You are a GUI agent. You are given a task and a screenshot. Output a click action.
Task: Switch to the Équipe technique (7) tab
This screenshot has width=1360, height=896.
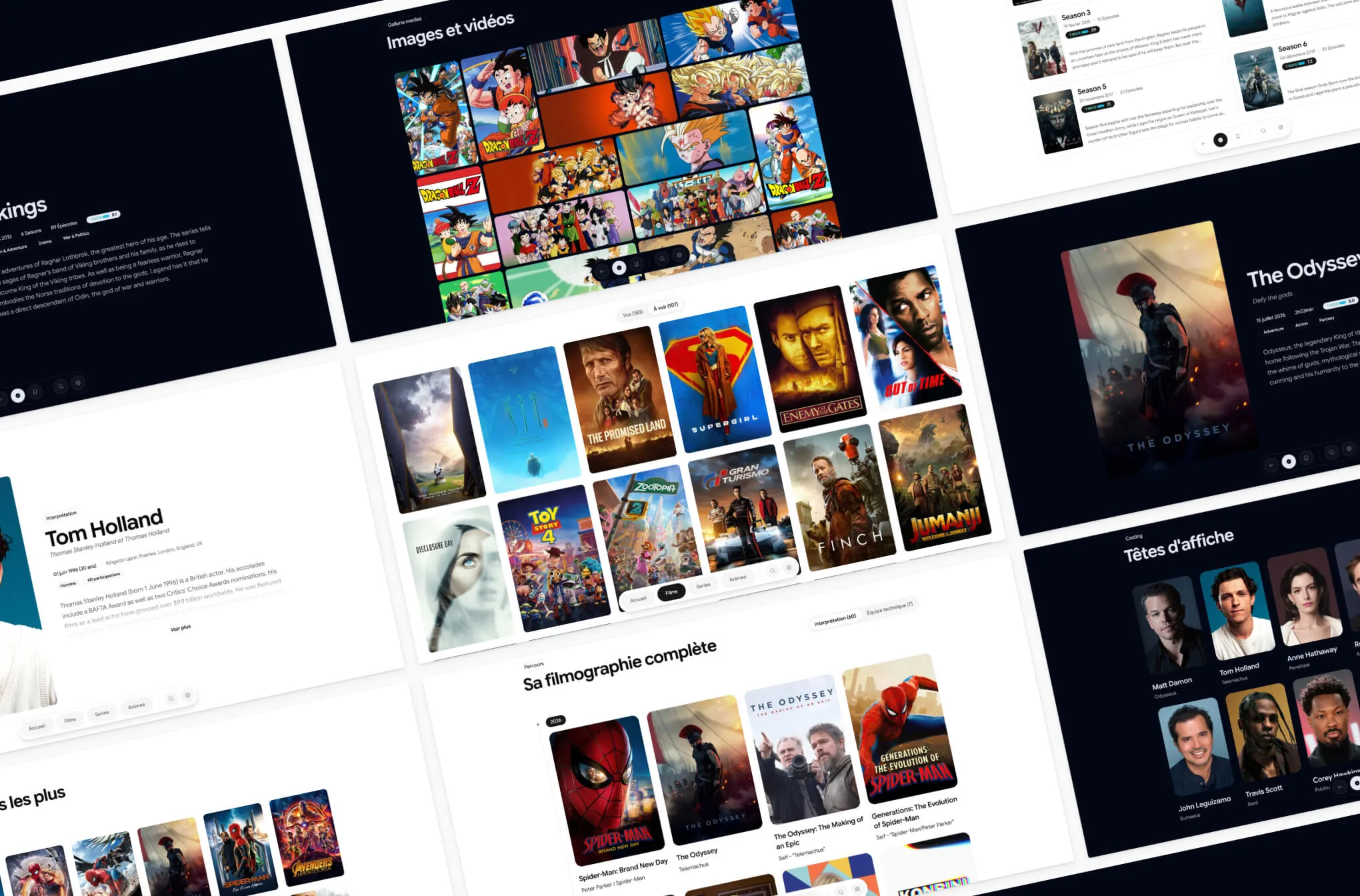point(889,608)
